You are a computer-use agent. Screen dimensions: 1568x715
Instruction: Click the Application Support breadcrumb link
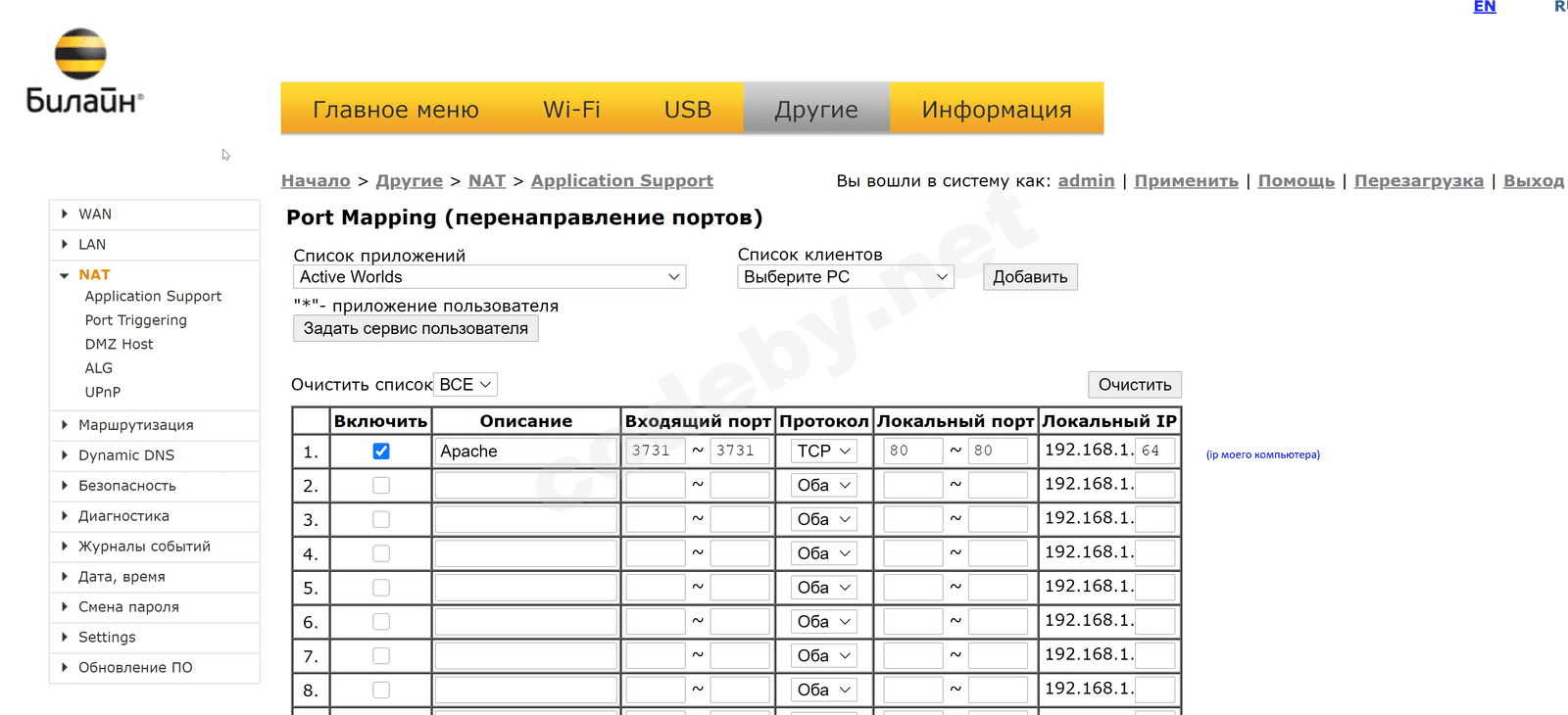(622, 181)
